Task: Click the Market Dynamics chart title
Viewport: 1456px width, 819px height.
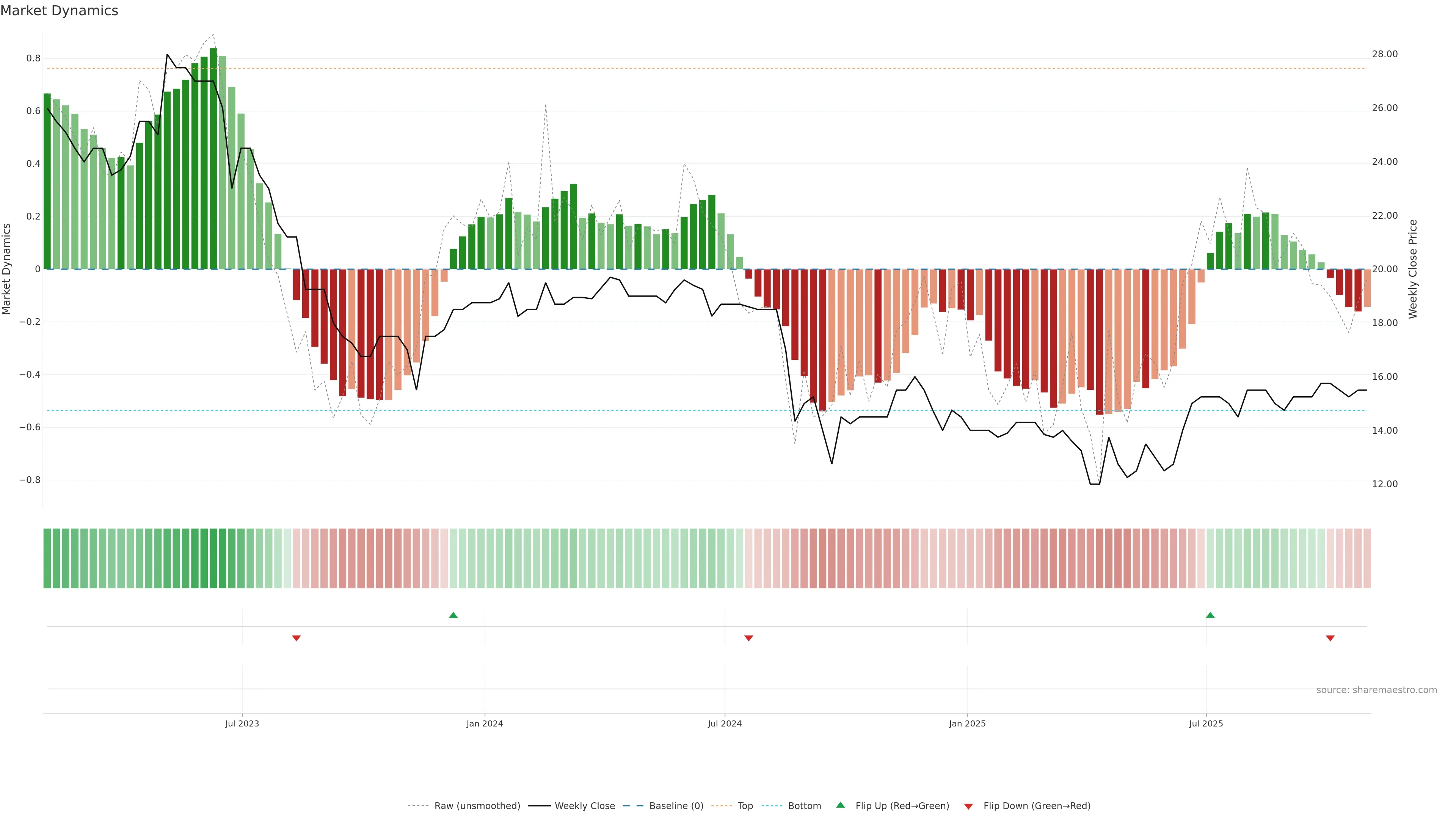Action: 60,11
